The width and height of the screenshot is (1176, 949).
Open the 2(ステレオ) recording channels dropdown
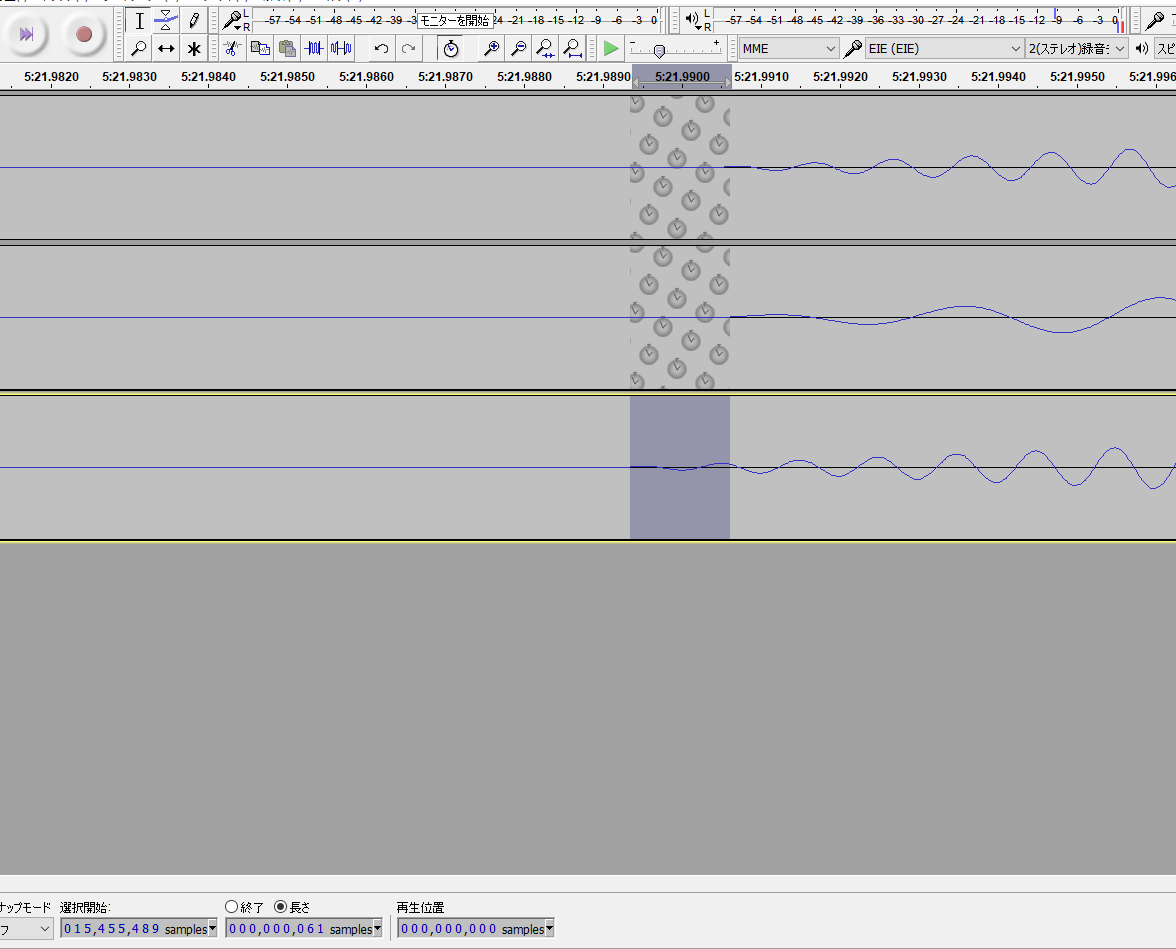point(1077,48)
